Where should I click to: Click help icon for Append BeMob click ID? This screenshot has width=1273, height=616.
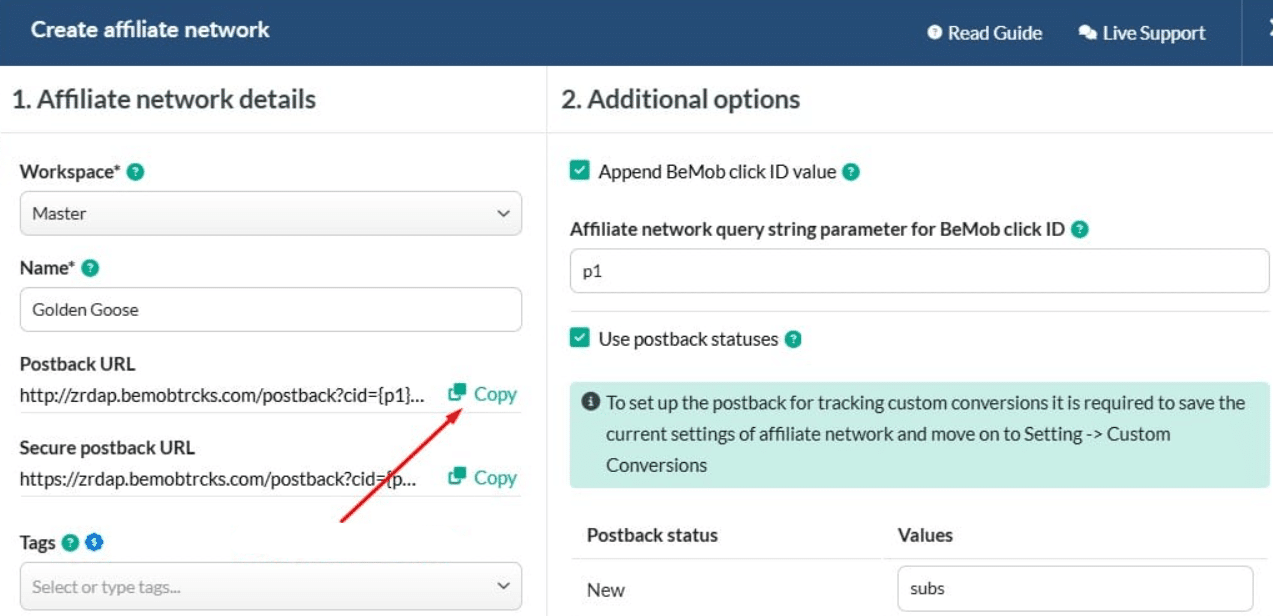tap(850, 172)
